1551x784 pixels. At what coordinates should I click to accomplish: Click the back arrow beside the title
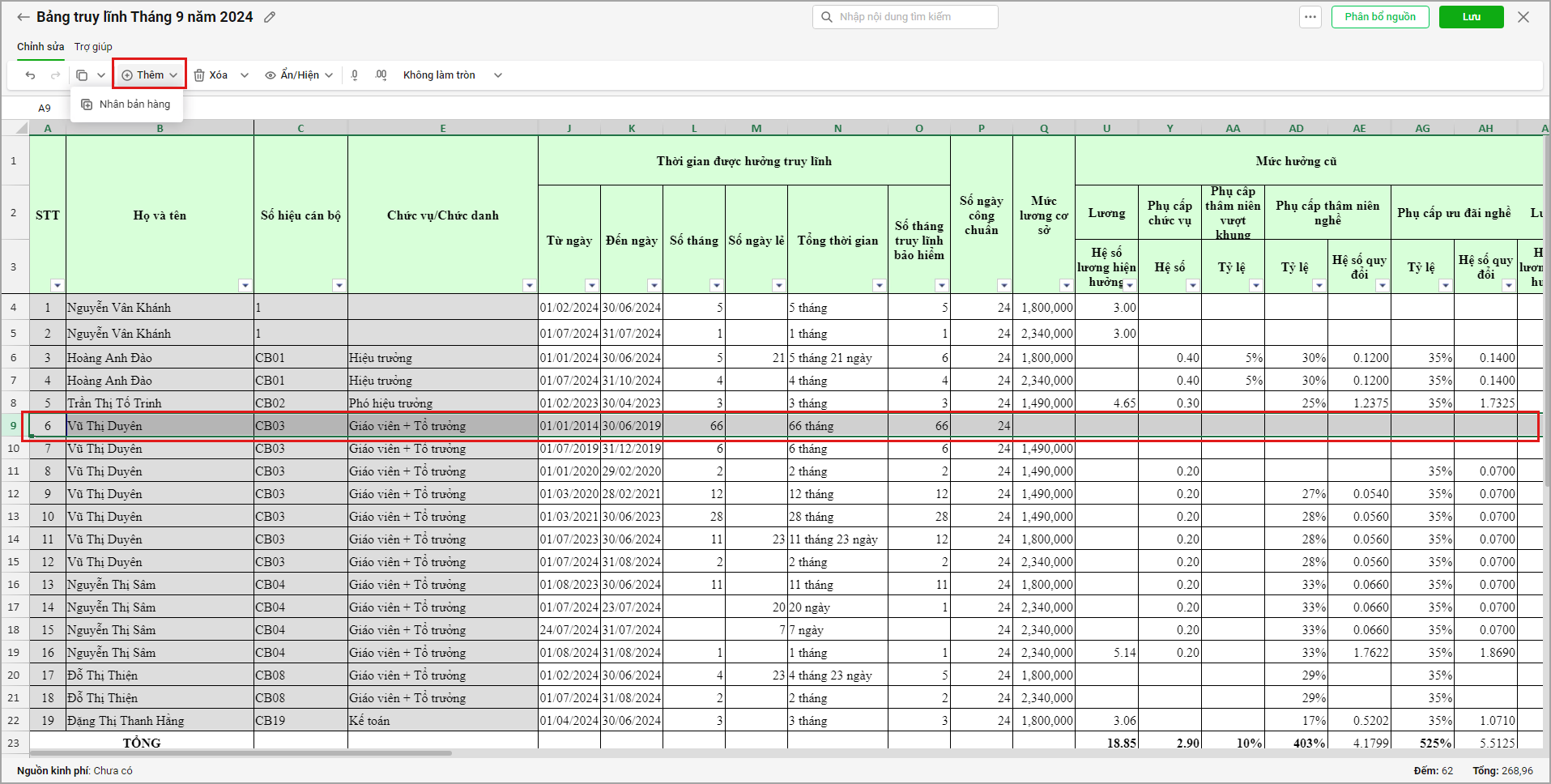[23, 17]
